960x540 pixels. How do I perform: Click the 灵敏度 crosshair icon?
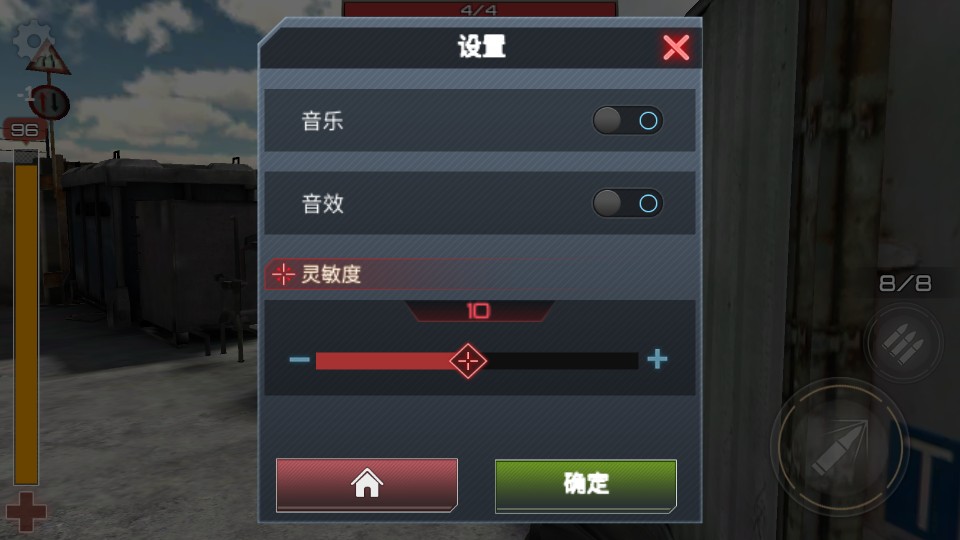283,274
